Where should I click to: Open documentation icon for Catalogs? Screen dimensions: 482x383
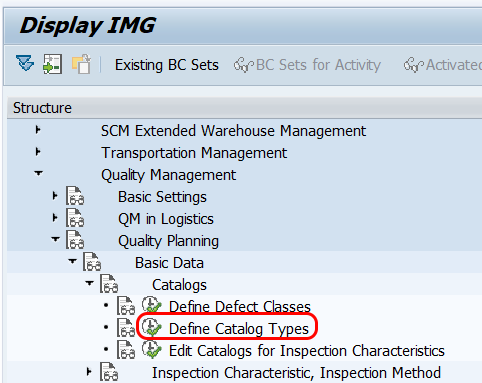pyautogui.click(x=109, y=284)
